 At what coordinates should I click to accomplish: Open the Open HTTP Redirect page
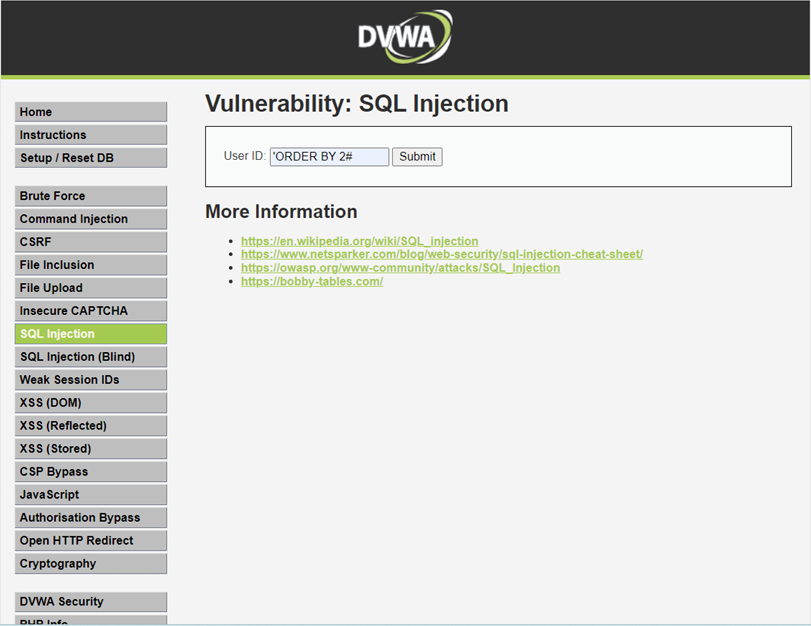(x=91, y=541)
